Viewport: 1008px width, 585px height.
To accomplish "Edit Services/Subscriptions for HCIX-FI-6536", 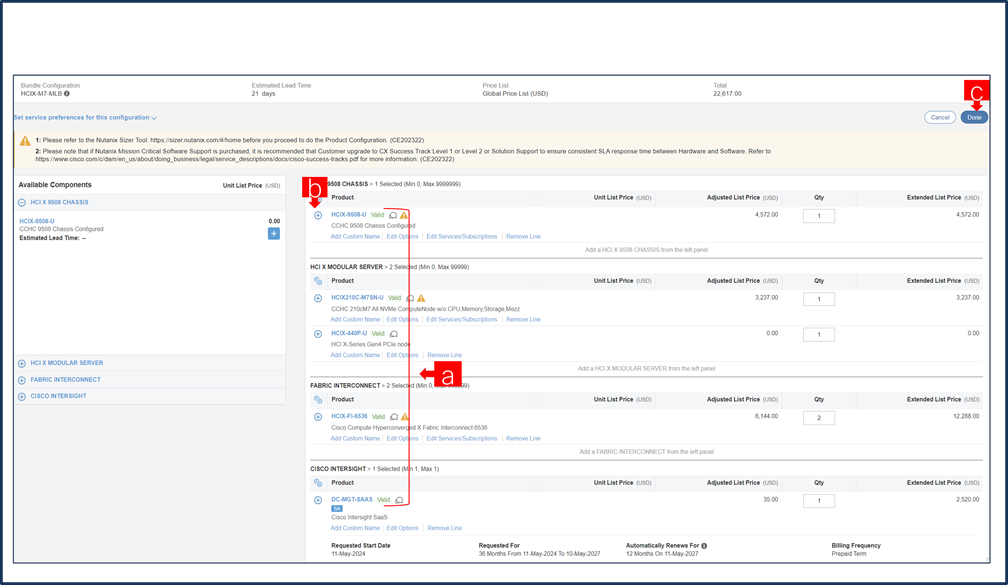I will pyautogui.click(x=462, y=438).
